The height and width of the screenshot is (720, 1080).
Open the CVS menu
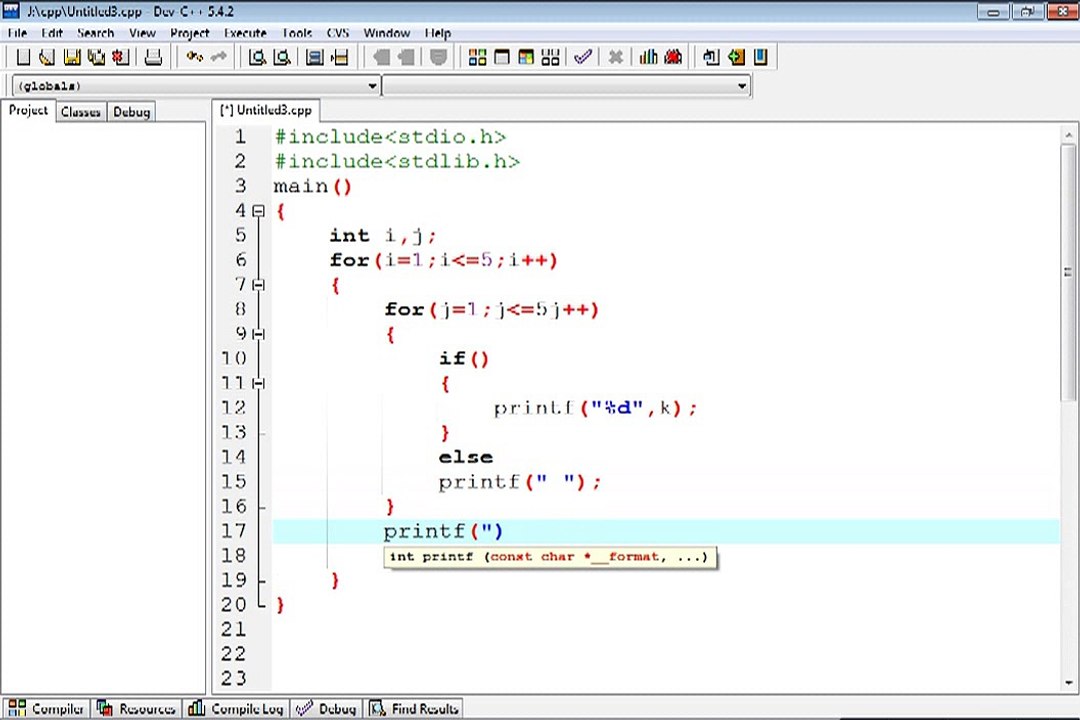(x=338, y=32)
